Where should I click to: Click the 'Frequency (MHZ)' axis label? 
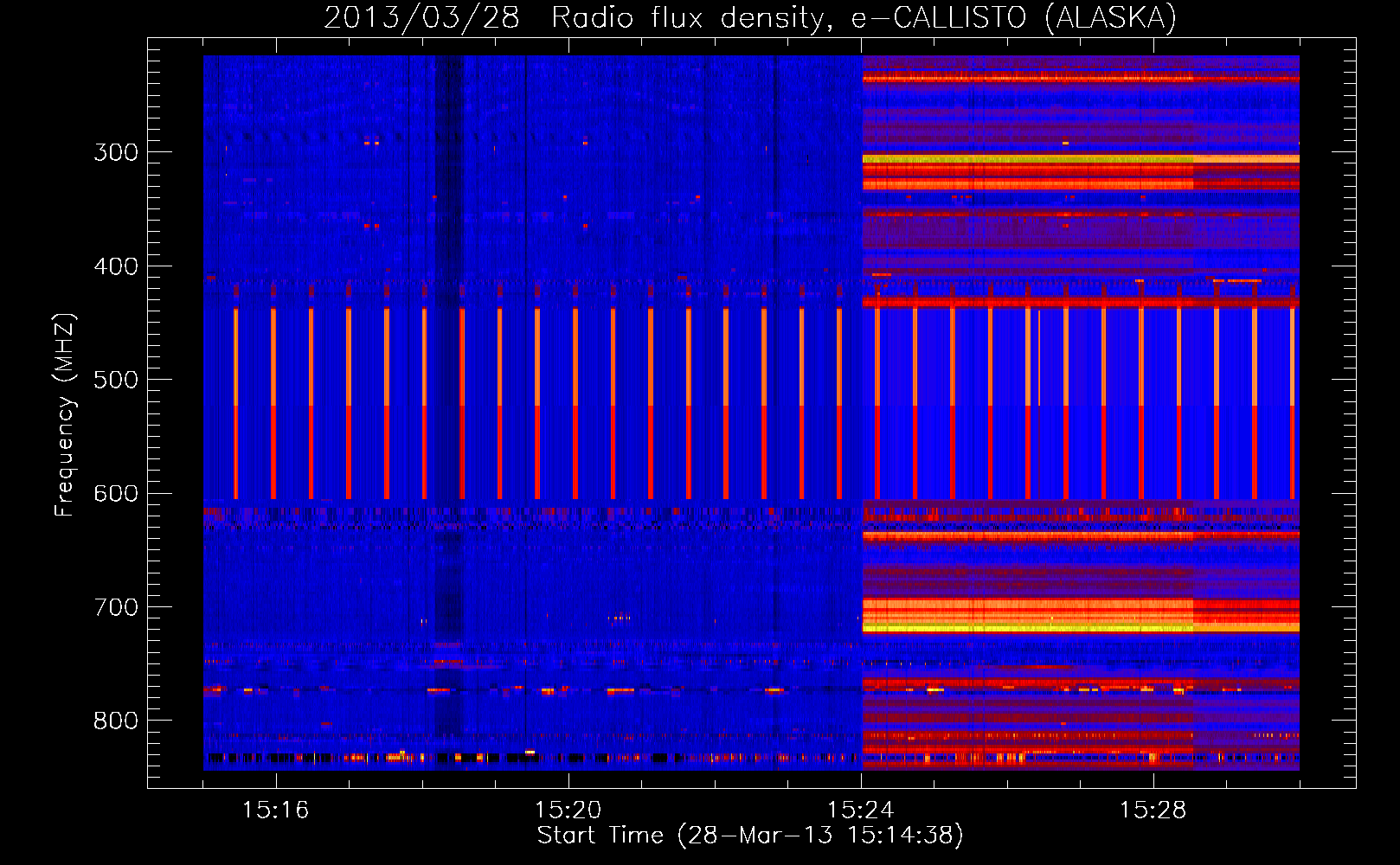(x=66, y=414)
